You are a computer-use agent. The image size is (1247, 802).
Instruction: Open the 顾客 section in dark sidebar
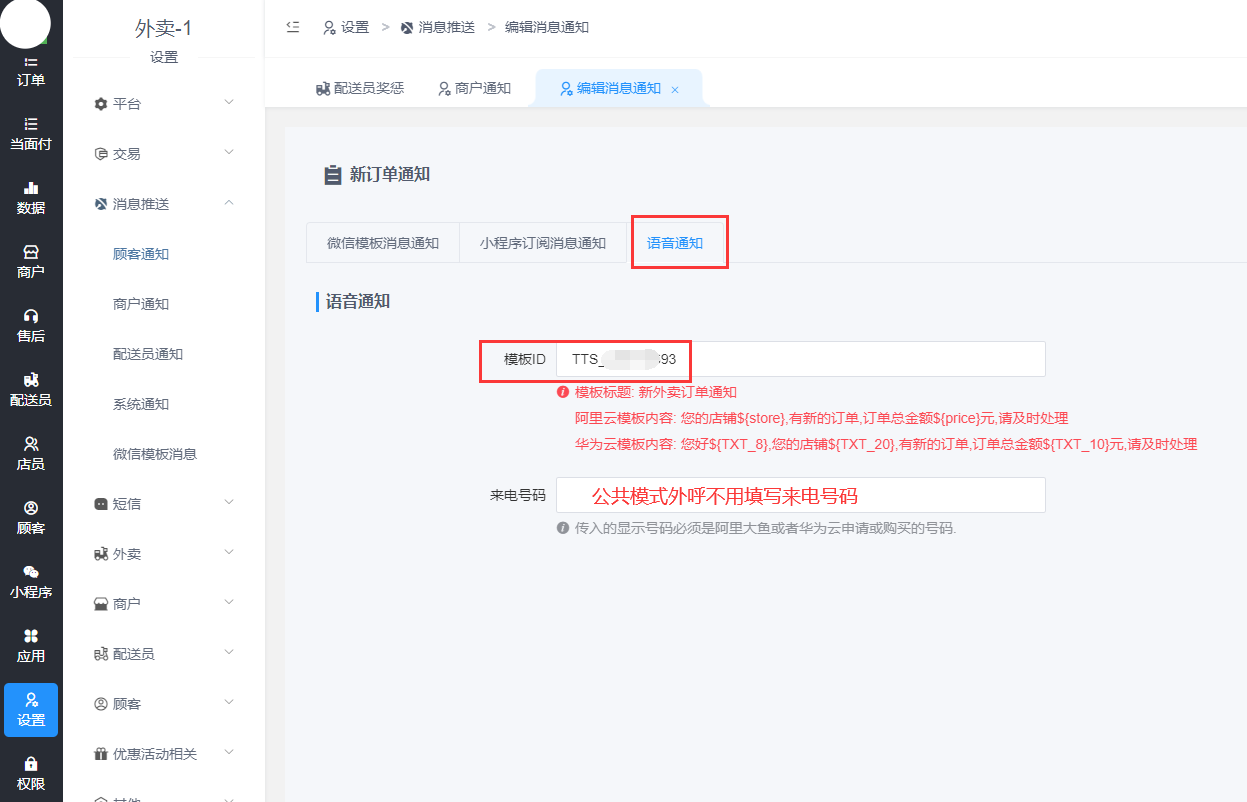(x=31, y=518)
